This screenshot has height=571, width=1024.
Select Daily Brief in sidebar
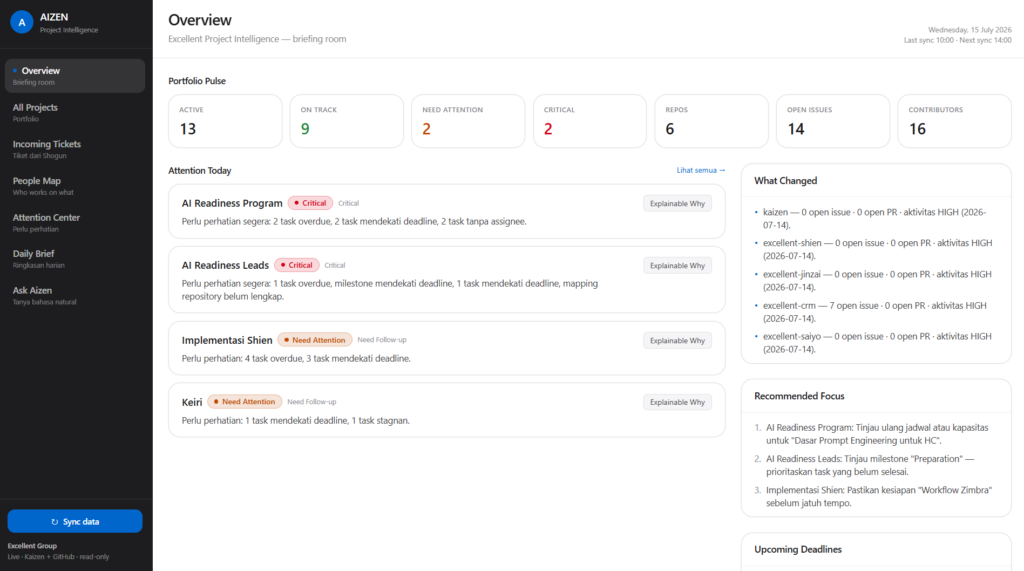tap(75, 259)
